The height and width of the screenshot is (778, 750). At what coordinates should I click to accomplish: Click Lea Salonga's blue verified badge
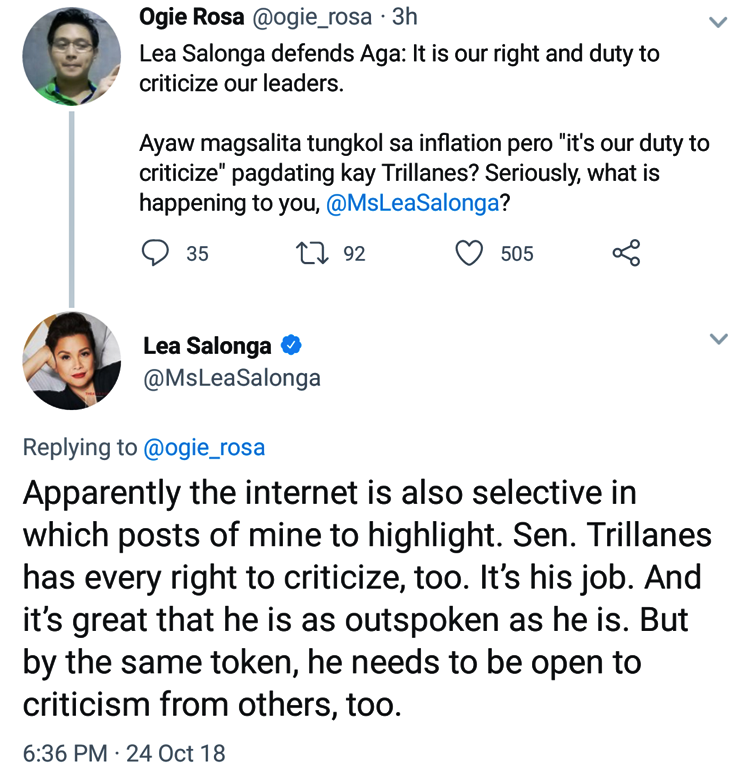point(292,346)
